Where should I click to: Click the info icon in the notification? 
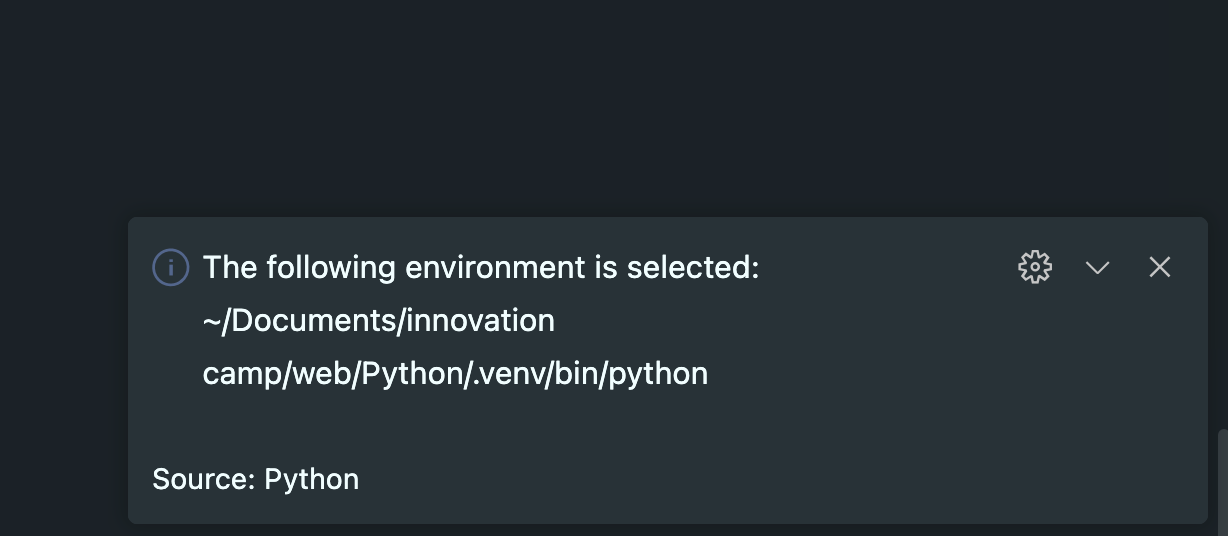(170, 268)
